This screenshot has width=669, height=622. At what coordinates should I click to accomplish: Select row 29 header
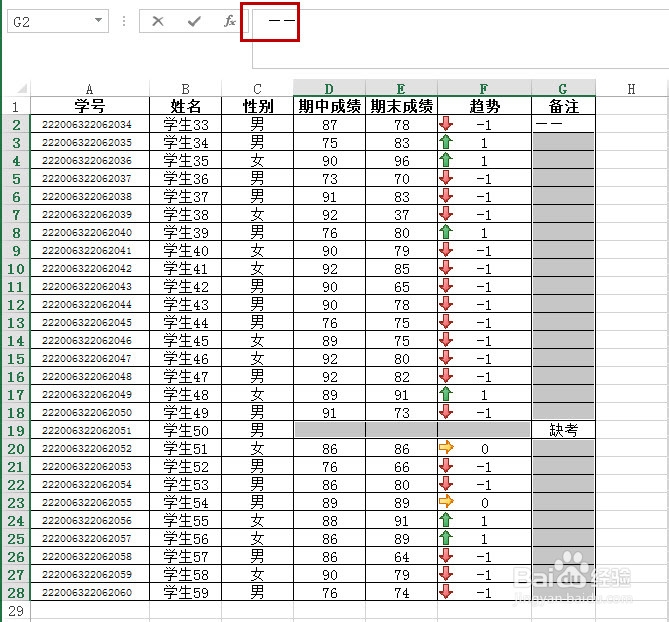click(16, 611)
